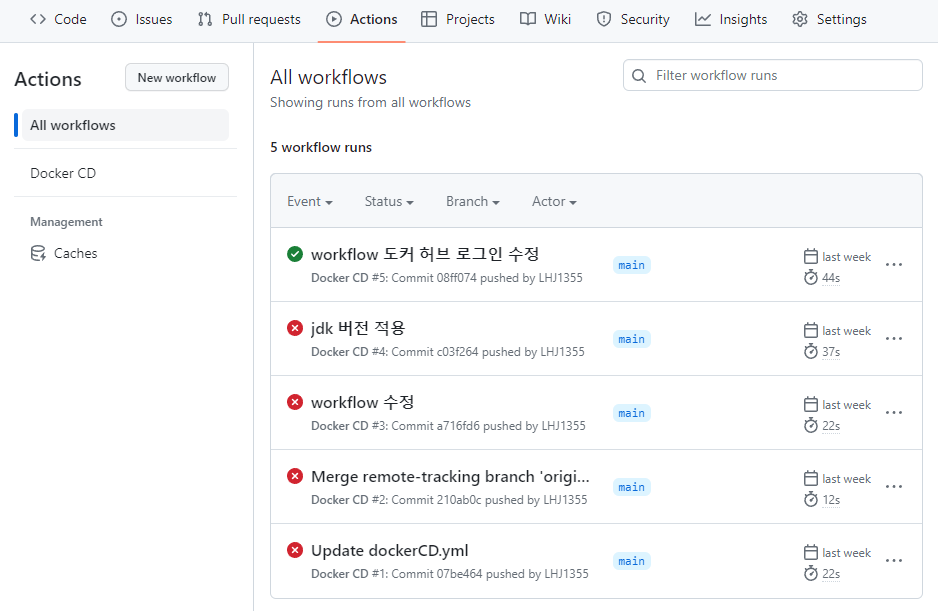This screenshot has height=611, width=938.
Task: Click main branch label on run #2
Action: pos(632,487)
